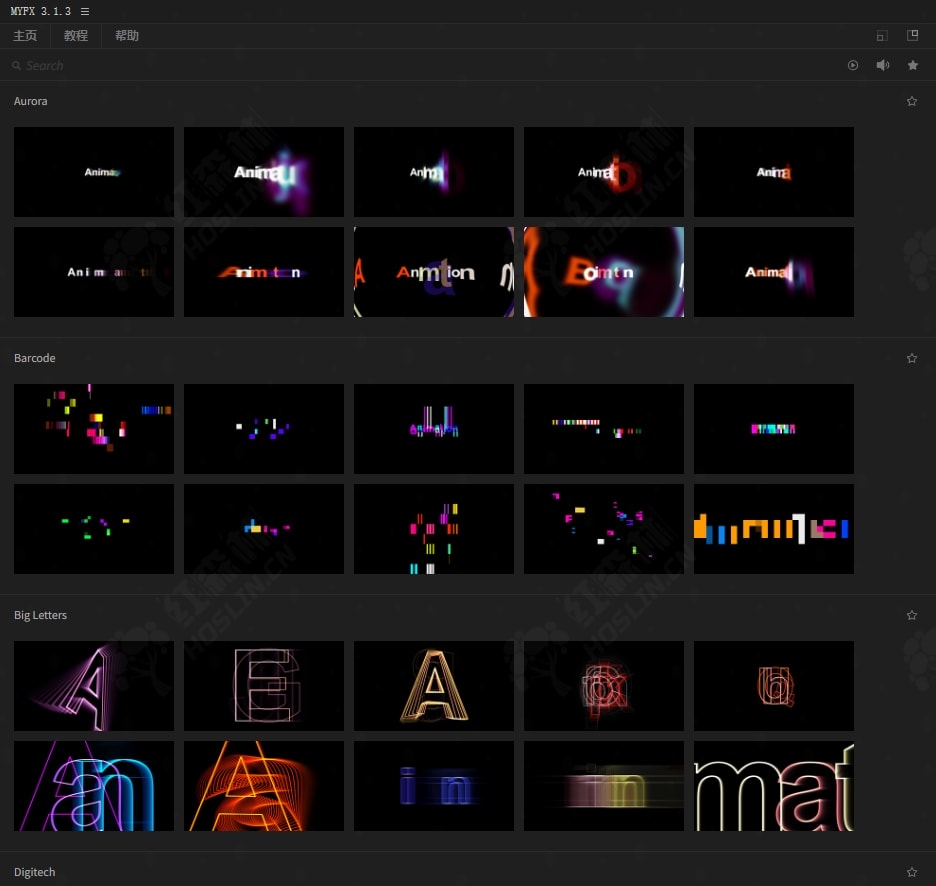Favorite the Barcode category star
Screen dimensions: 936x886
coord(912,358)
